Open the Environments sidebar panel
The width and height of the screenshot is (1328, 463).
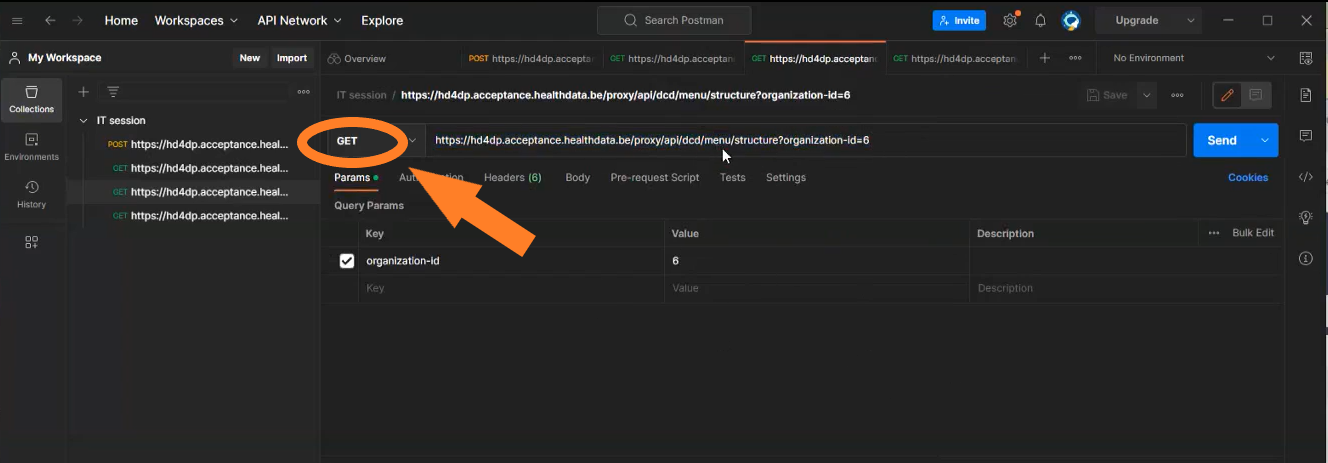31,147
